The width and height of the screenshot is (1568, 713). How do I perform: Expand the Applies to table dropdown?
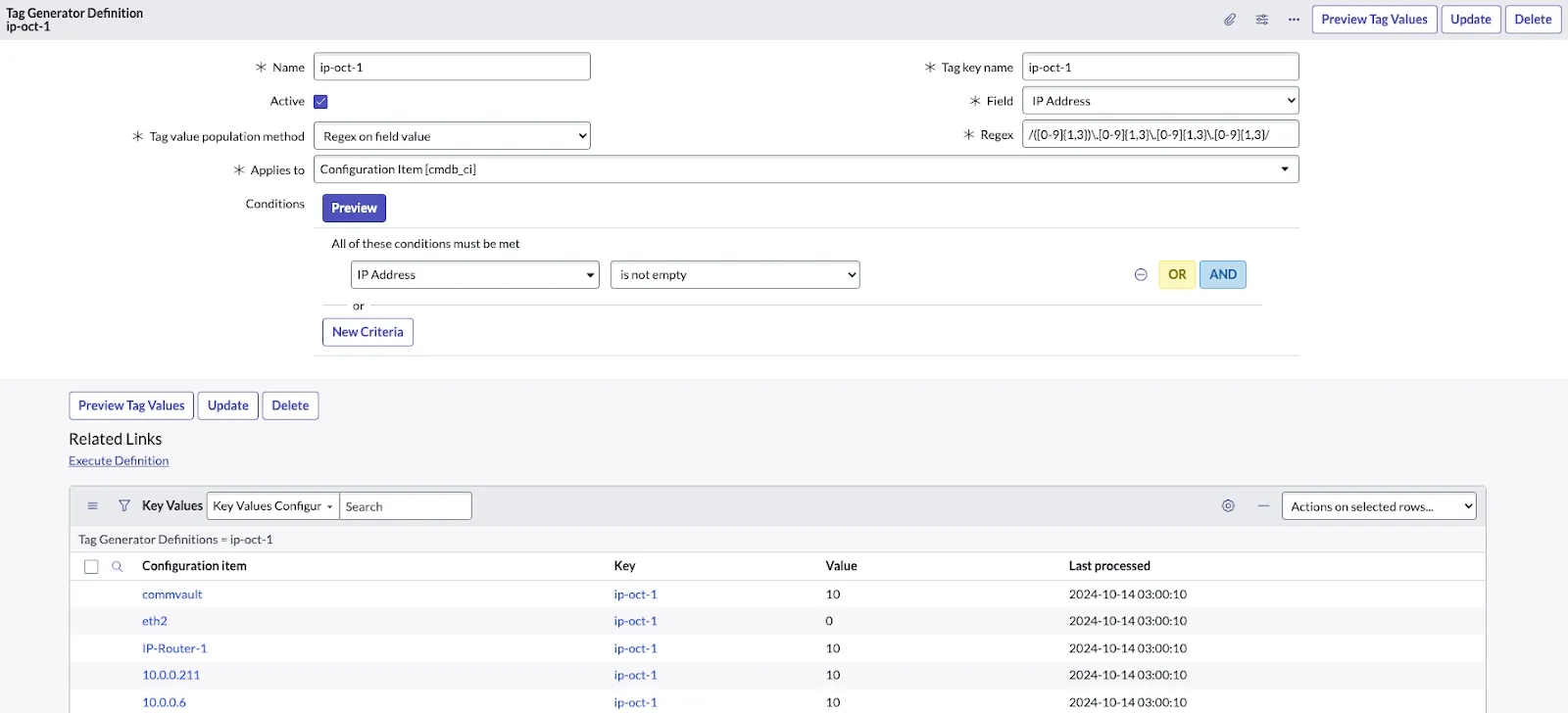[806, 169]
